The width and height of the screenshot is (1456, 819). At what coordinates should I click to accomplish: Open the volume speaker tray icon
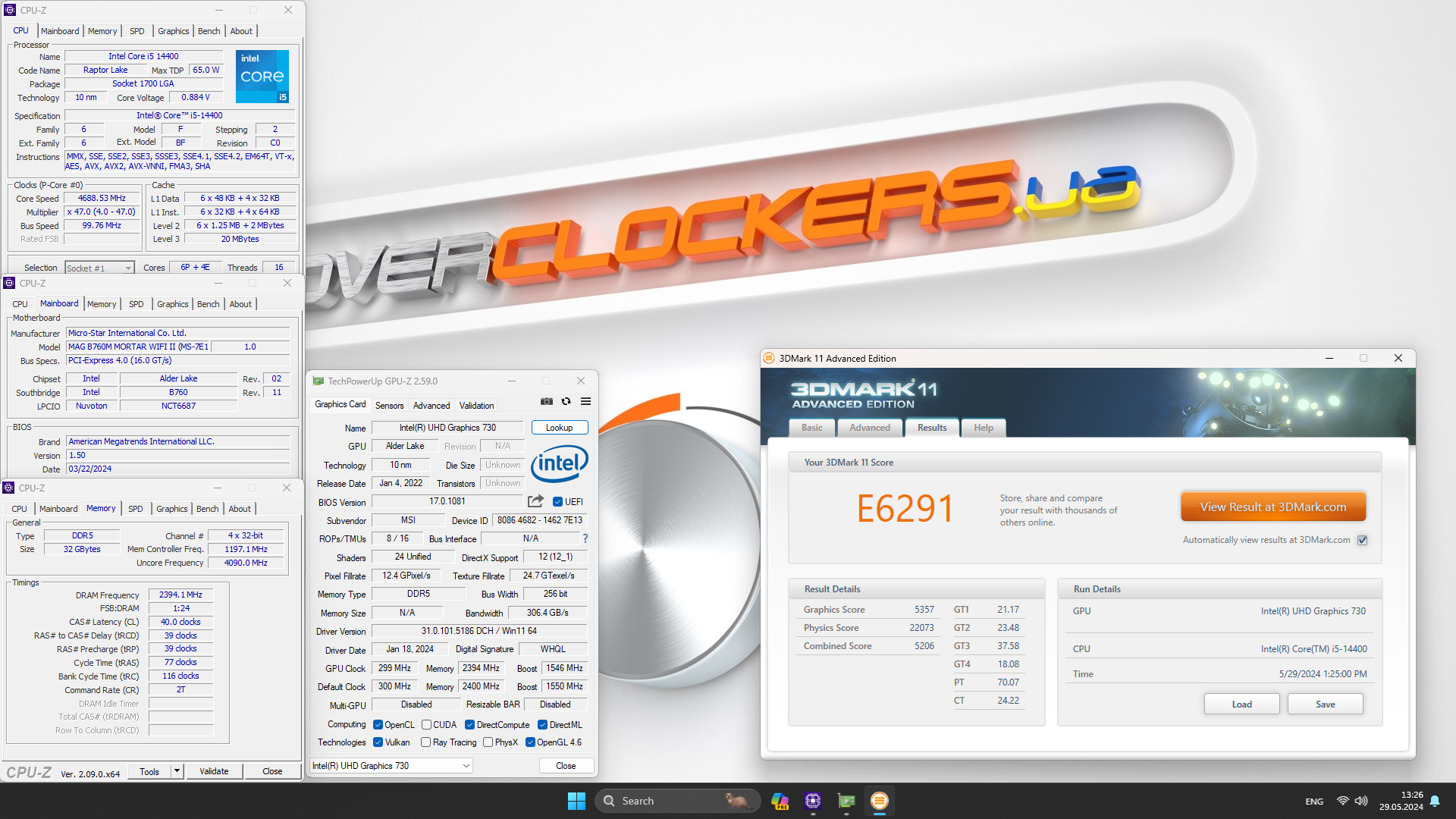pyautogui.click(x=1361, y=801)
